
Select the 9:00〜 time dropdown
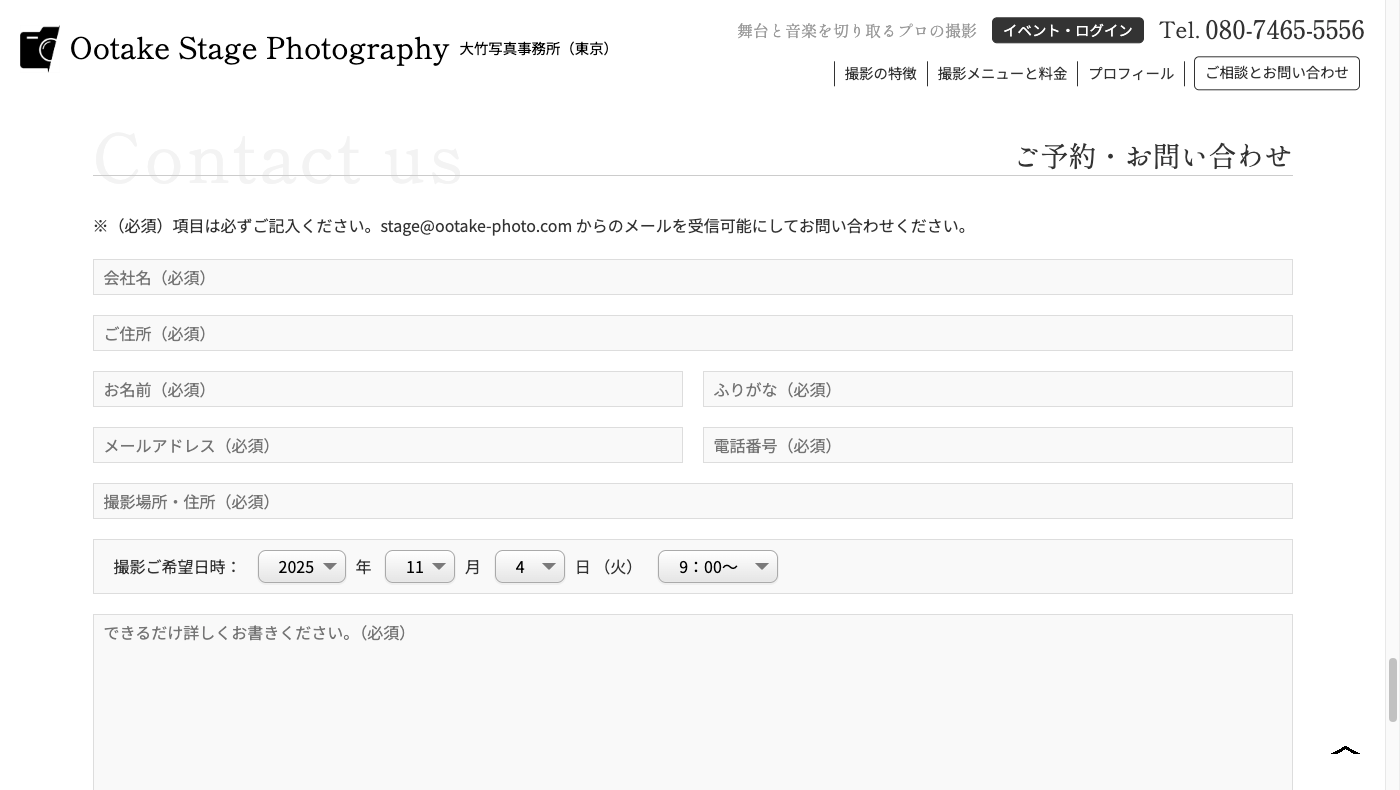[x=717, y=567]
